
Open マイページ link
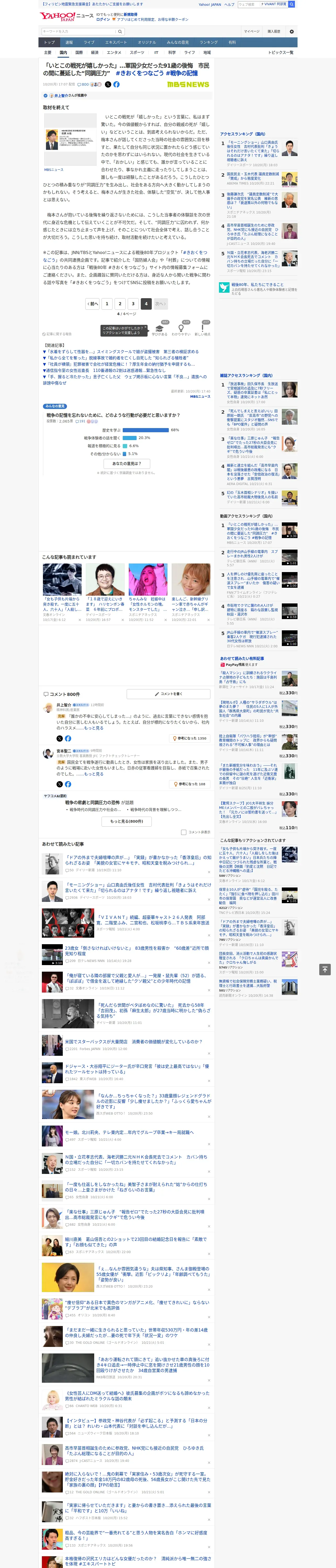(251, 31)
